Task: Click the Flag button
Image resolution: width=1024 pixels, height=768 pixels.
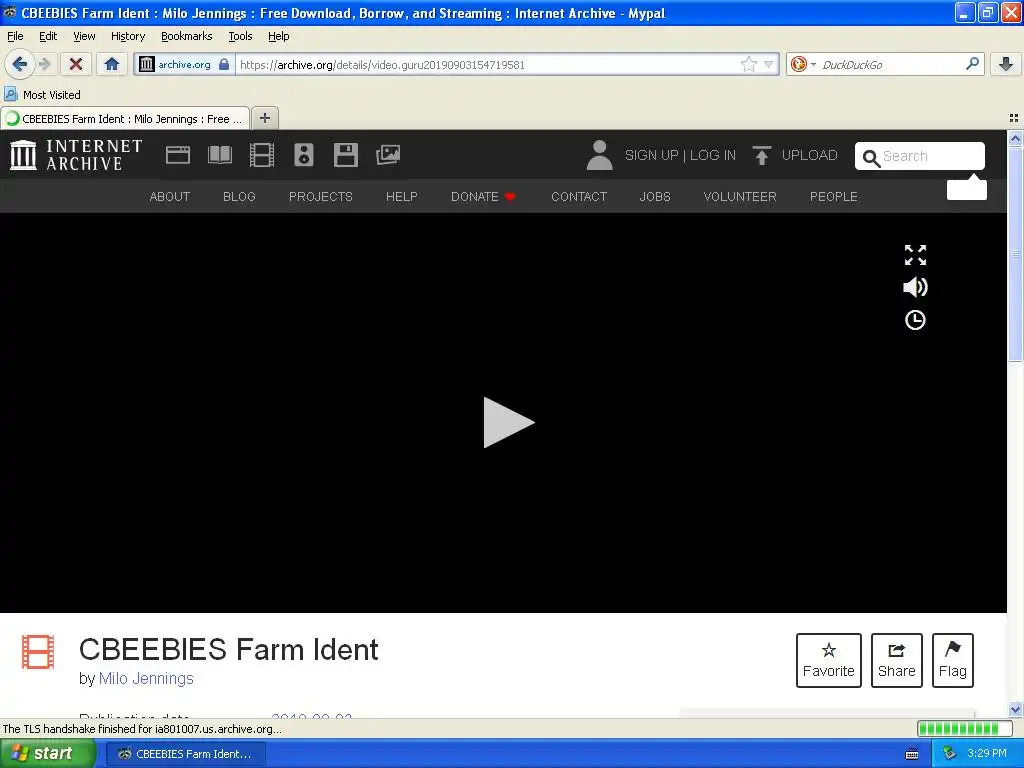Action: click(953, 660)
